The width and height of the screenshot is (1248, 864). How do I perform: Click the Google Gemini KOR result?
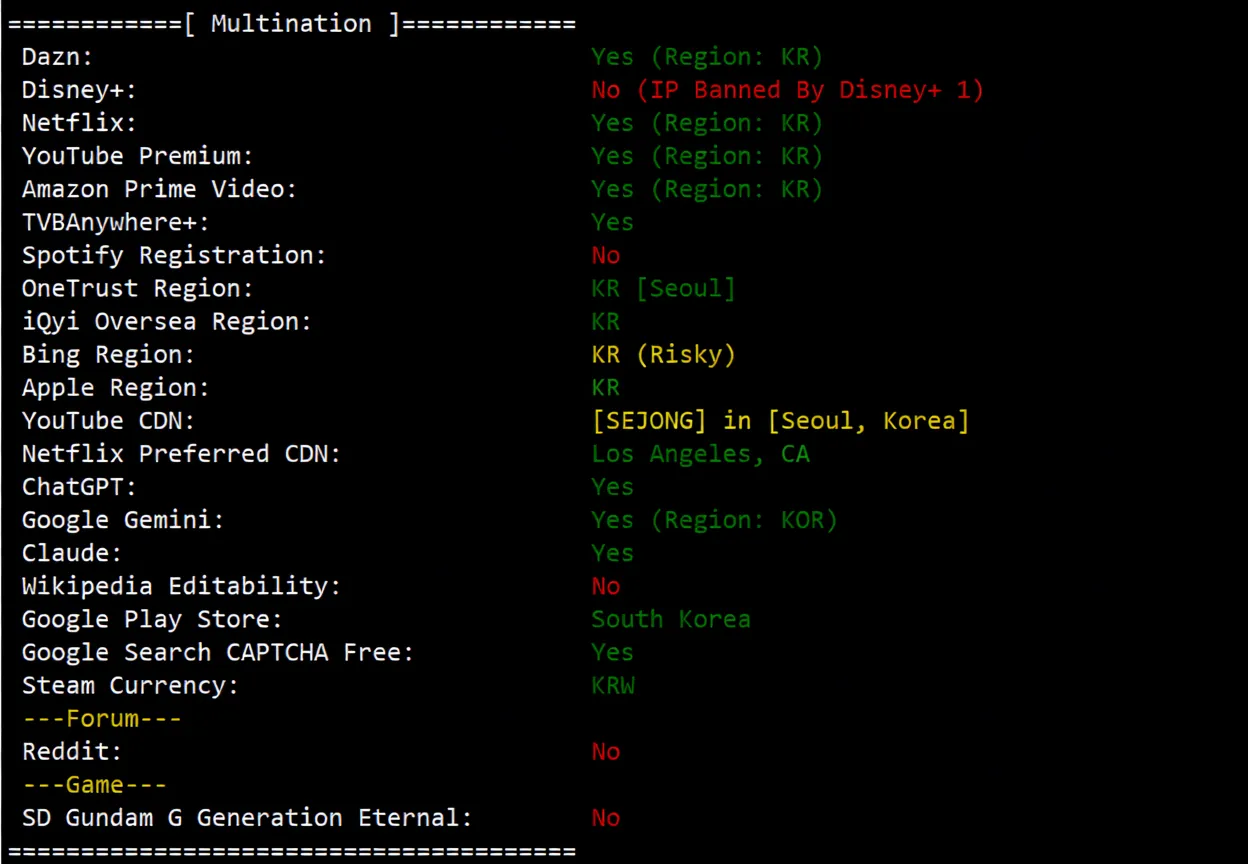pos(714,520)
